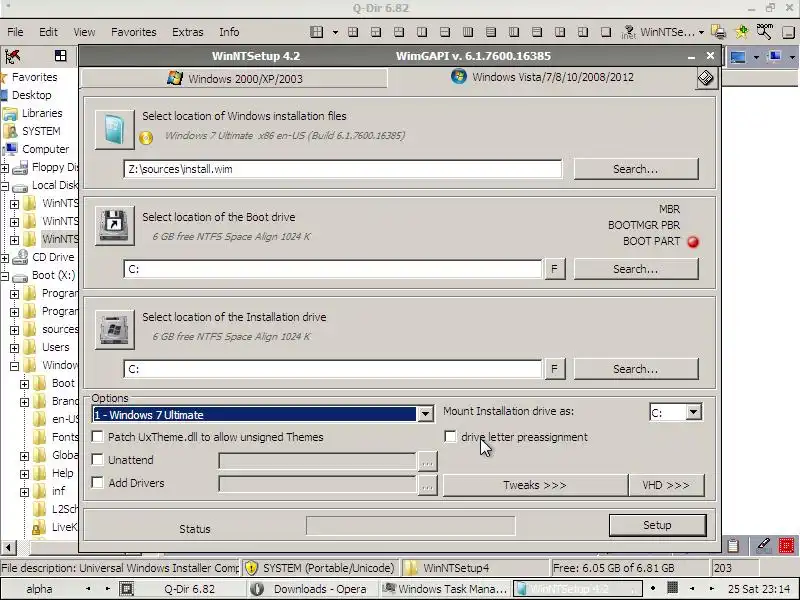Click the clipboard icon in the bottom right

coord(733,545)
